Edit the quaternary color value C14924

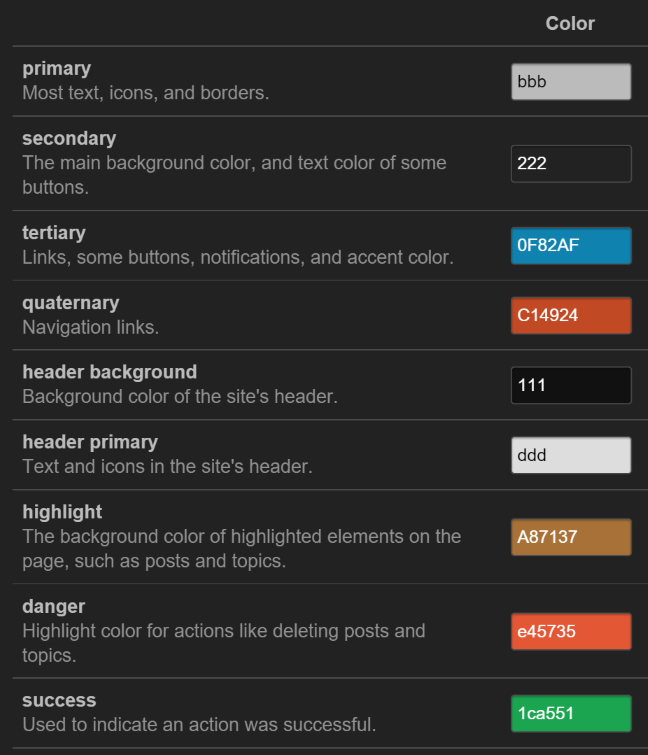pyautogui.click(x=570, y=316)
